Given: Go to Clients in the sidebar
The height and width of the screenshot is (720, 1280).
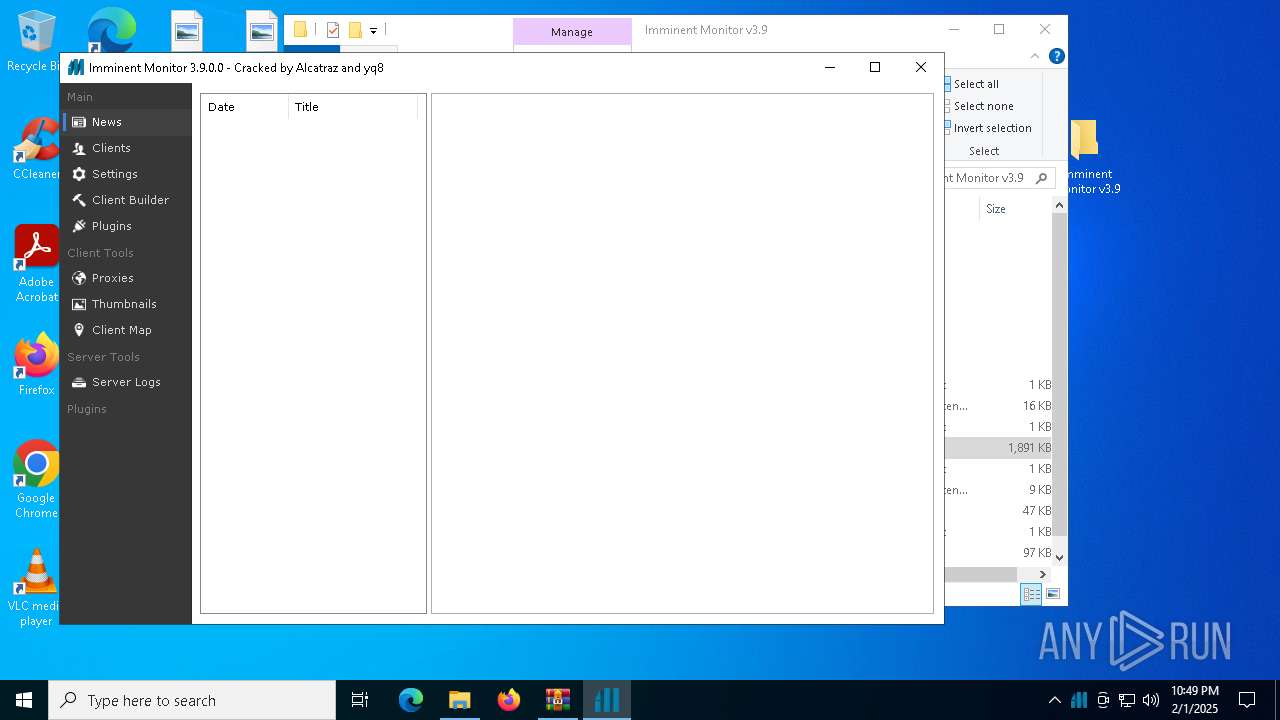Looking at the screenshot, I should click(126, 148).
